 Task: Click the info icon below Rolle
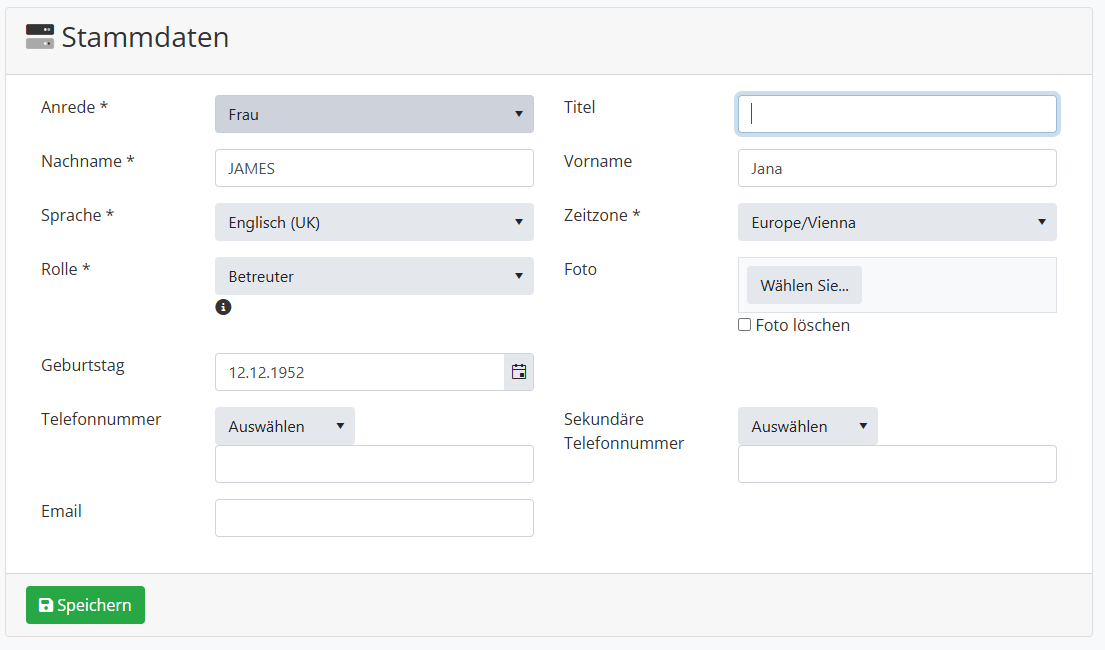point(223,307)
